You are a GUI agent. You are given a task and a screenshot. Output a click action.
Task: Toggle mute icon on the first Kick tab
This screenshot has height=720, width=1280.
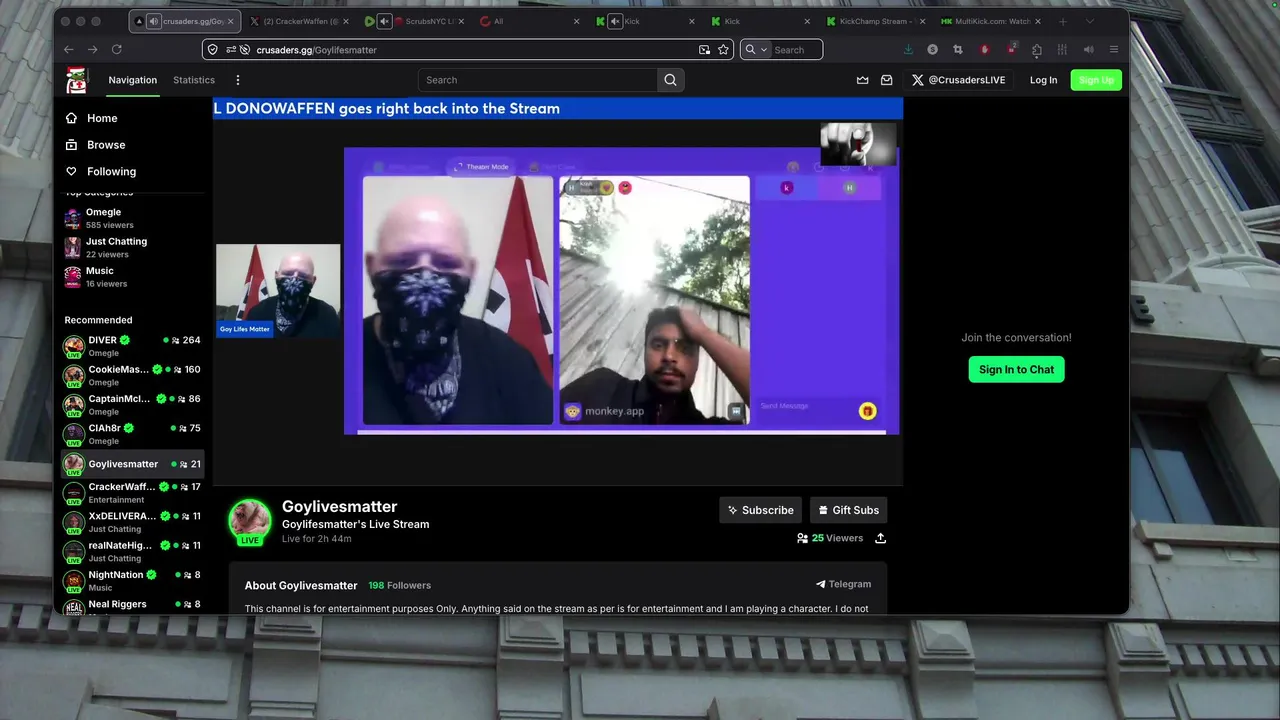tap(615, 21)
